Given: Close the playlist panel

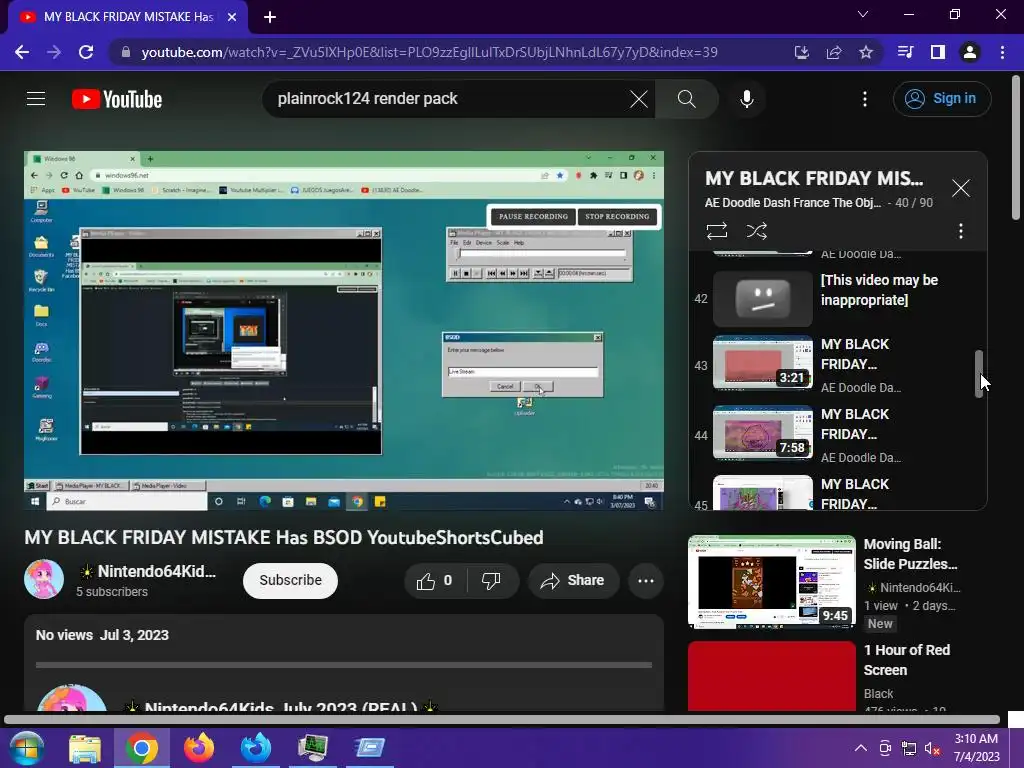Looking at the screenshot, I should tap(960, 188).
